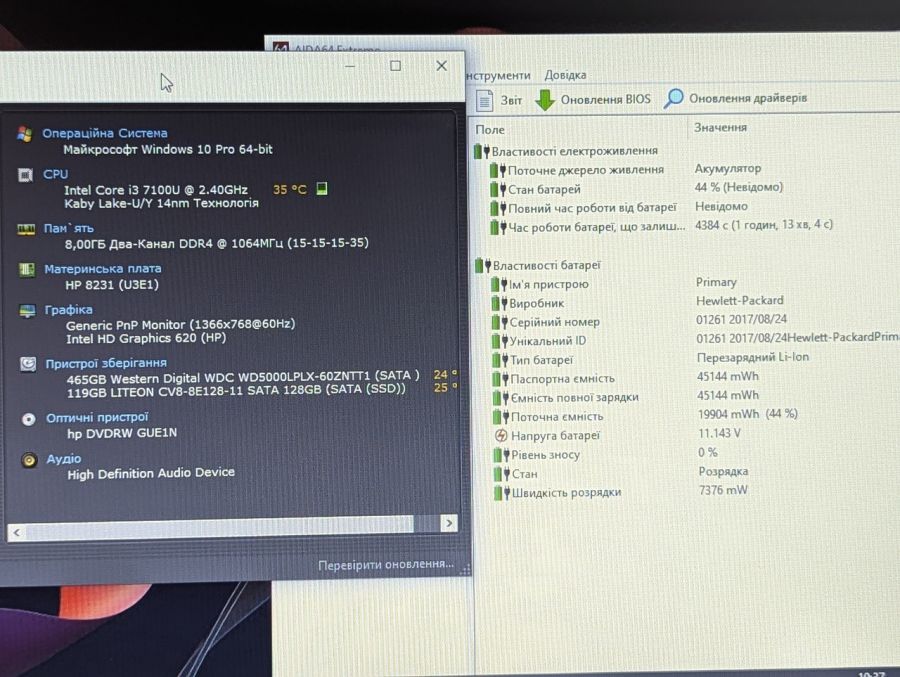
Task: Click the horizontal scrollbar left arrow in Speccy
Action: pyautogui.click(x=17, y=532)
